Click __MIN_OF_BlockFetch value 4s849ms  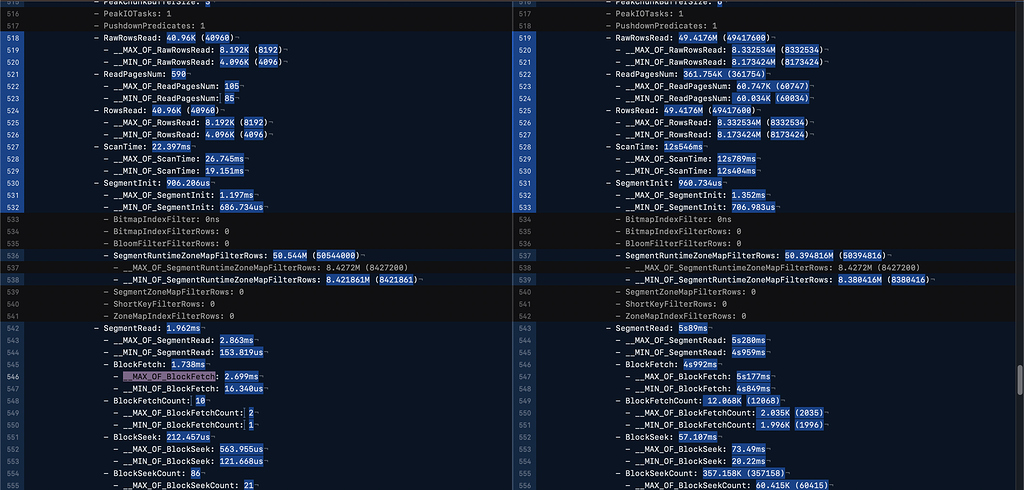coord(753,389)
